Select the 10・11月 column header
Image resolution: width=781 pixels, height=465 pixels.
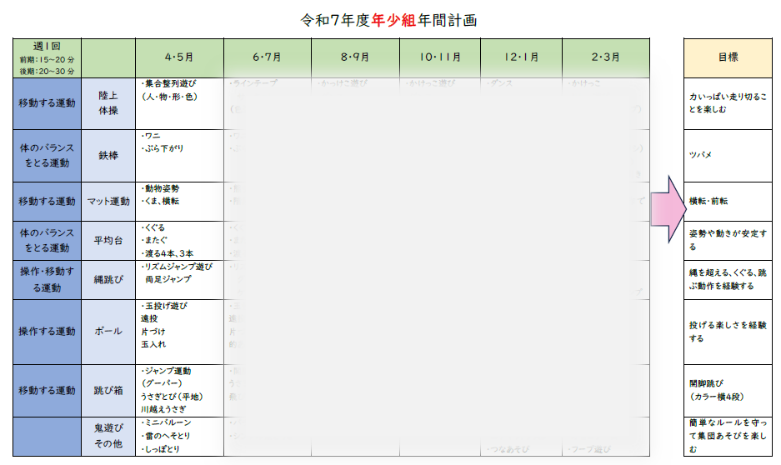[439, 58]
